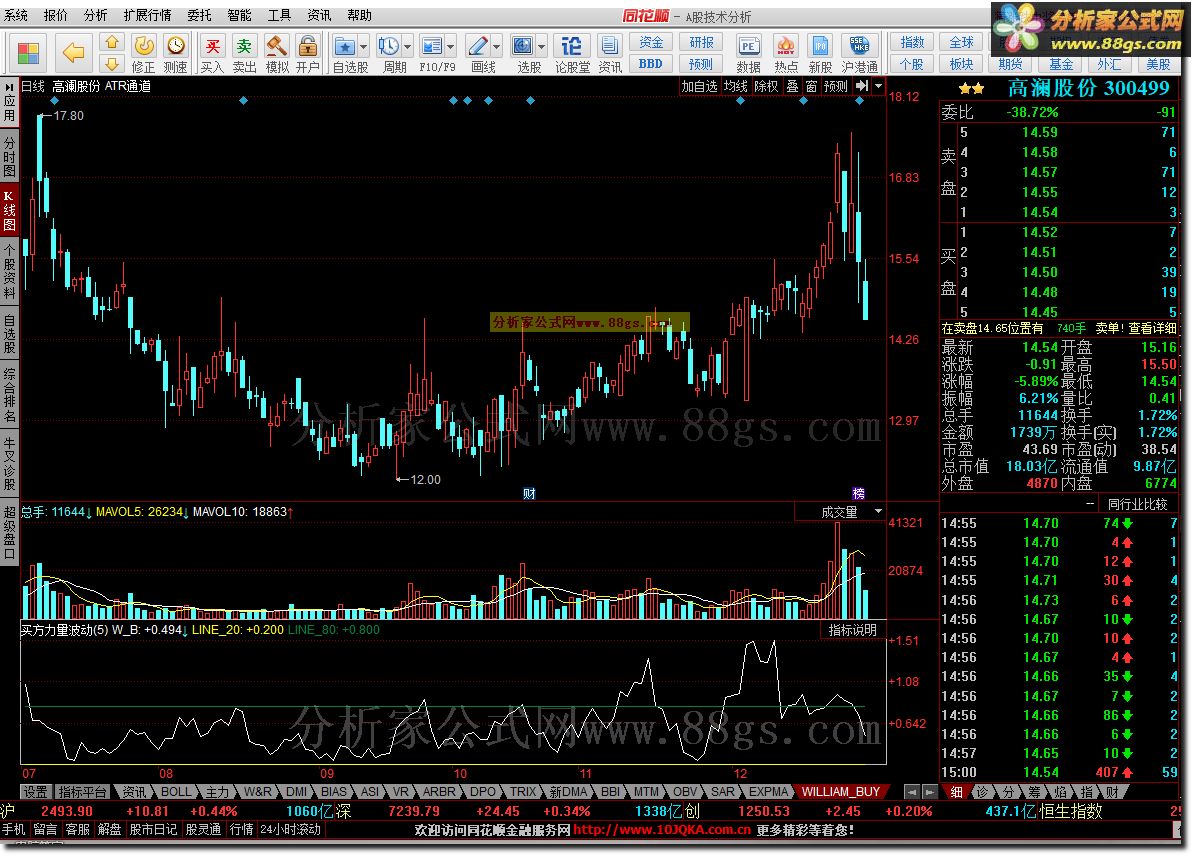Click 加自选 to add to watchlist

click(x=699, y=87)
